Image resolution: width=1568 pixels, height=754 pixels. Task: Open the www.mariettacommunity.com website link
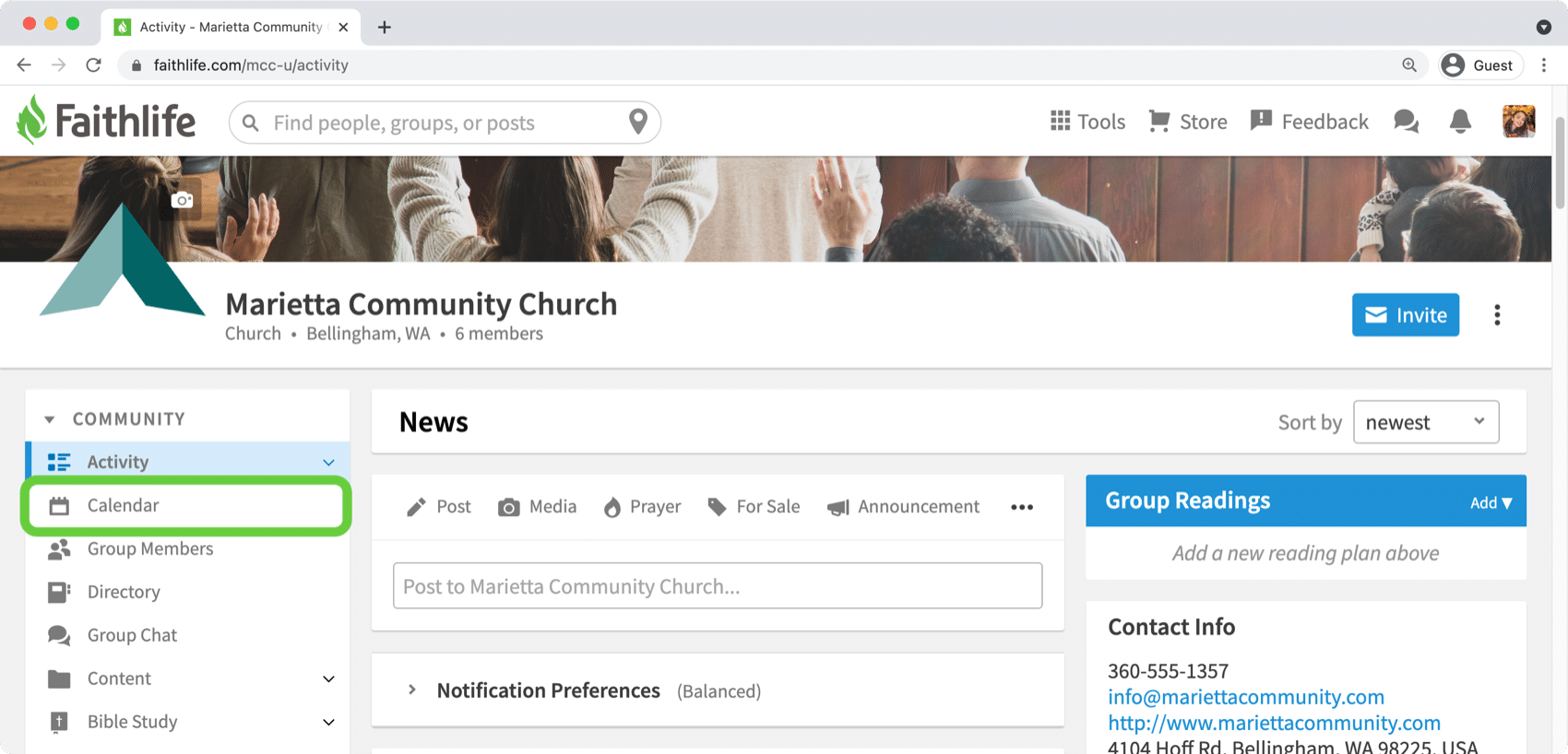1274,723
